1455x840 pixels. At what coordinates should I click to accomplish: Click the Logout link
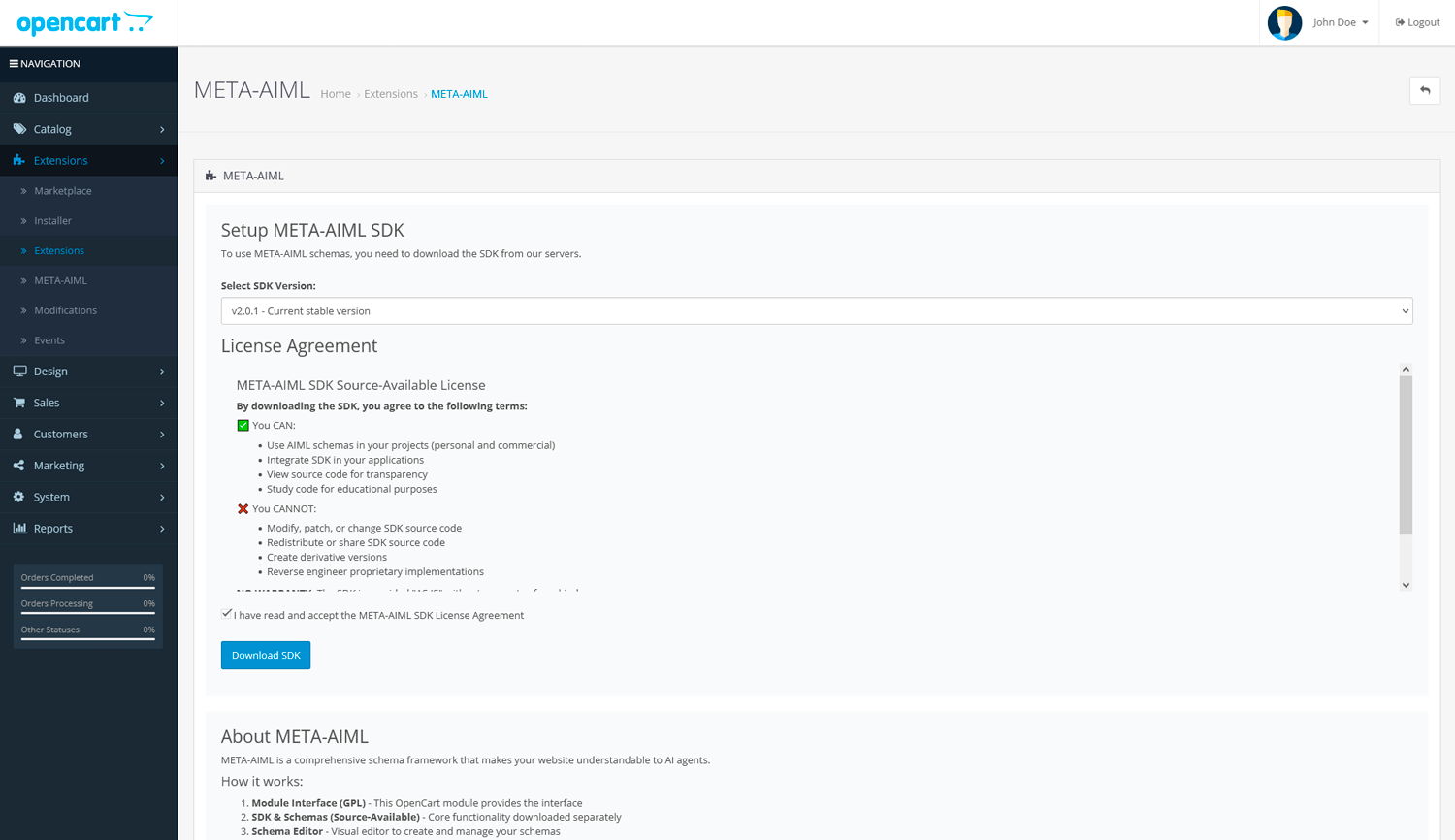pos(1417,22)
